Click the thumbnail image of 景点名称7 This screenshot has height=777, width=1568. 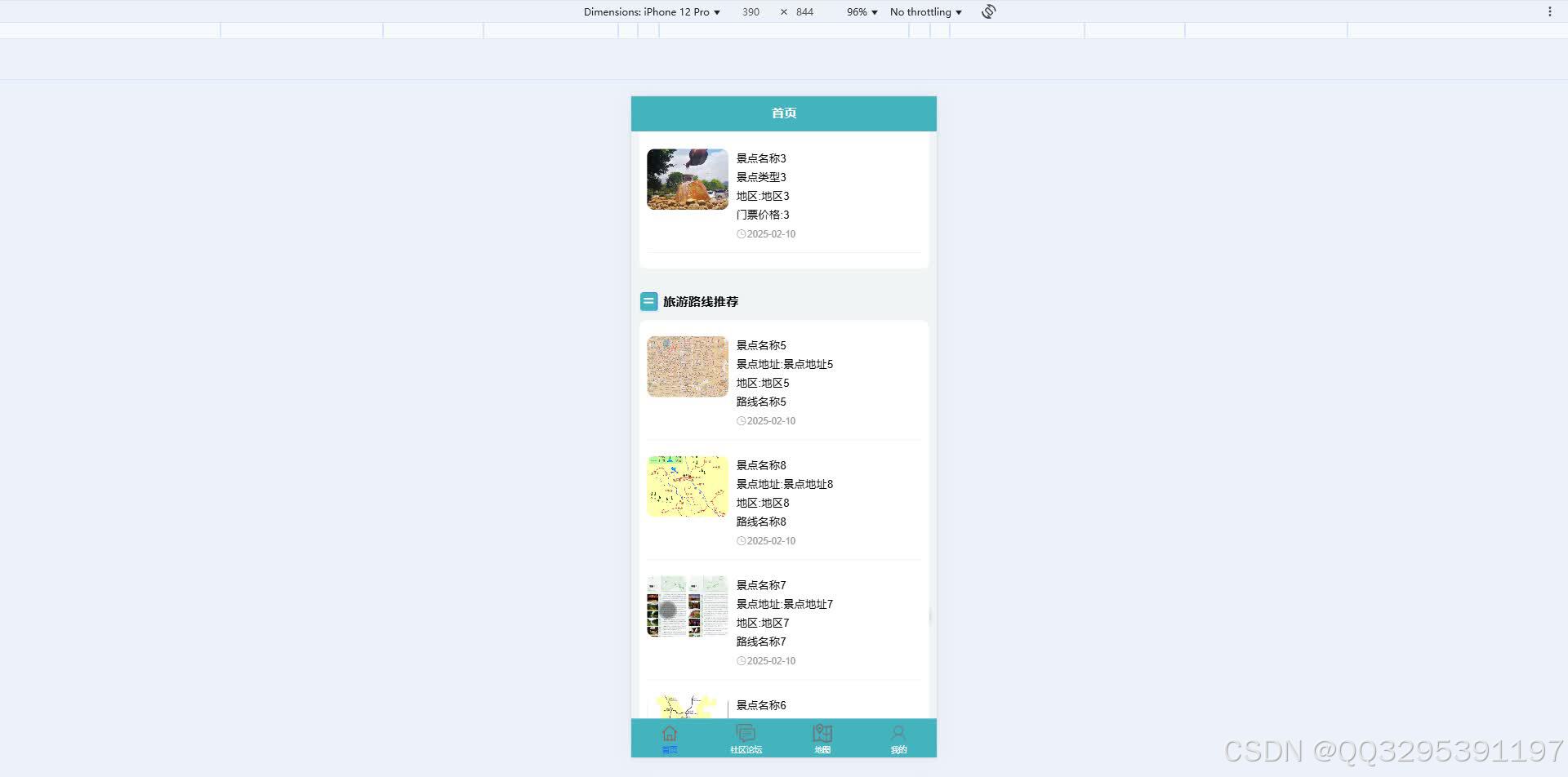pos(687,606)
